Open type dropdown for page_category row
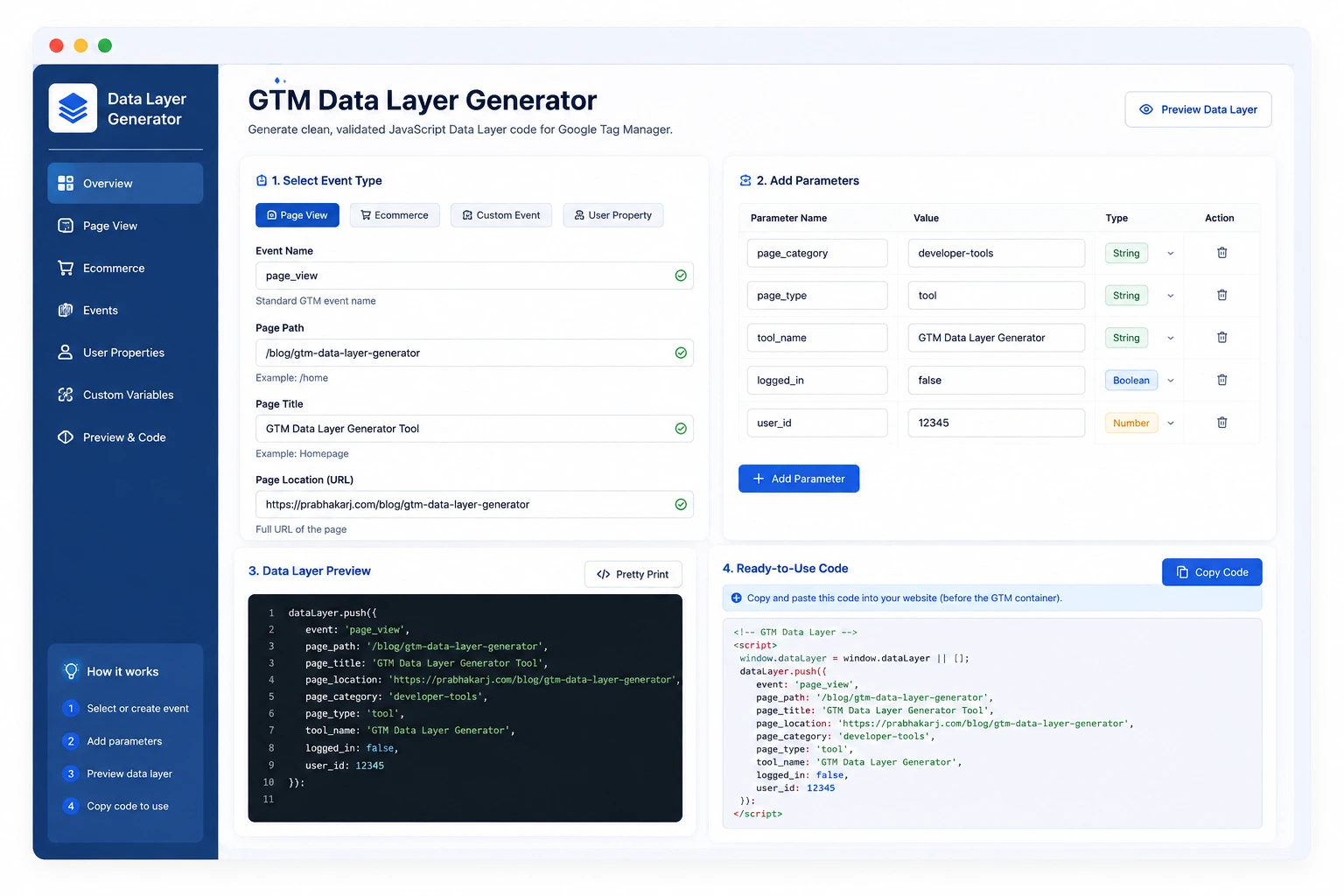The height and width of the screenshot is (896, 1344). [x=1170, y=254]
